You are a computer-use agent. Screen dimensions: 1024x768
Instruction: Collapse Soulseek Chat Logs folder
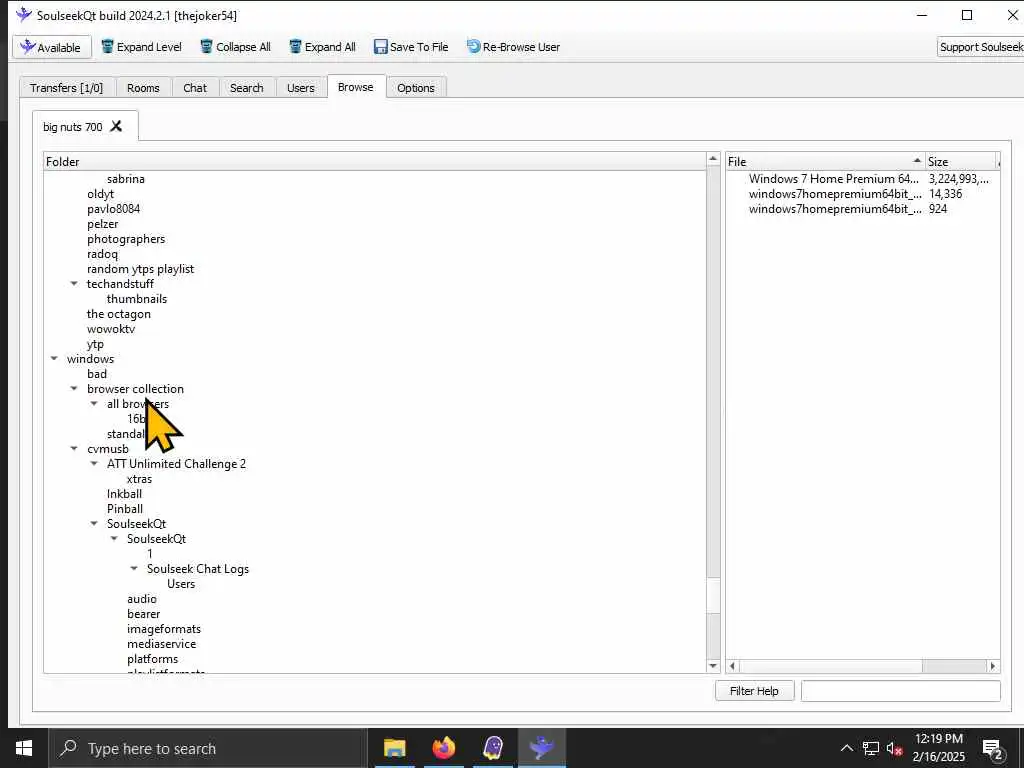point(134,569)
